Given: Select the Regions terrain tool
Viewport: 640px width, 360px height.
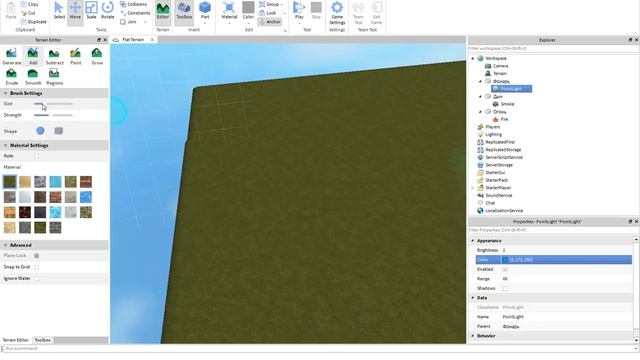Looking at the screenshot, I should (x=54, y=77).
